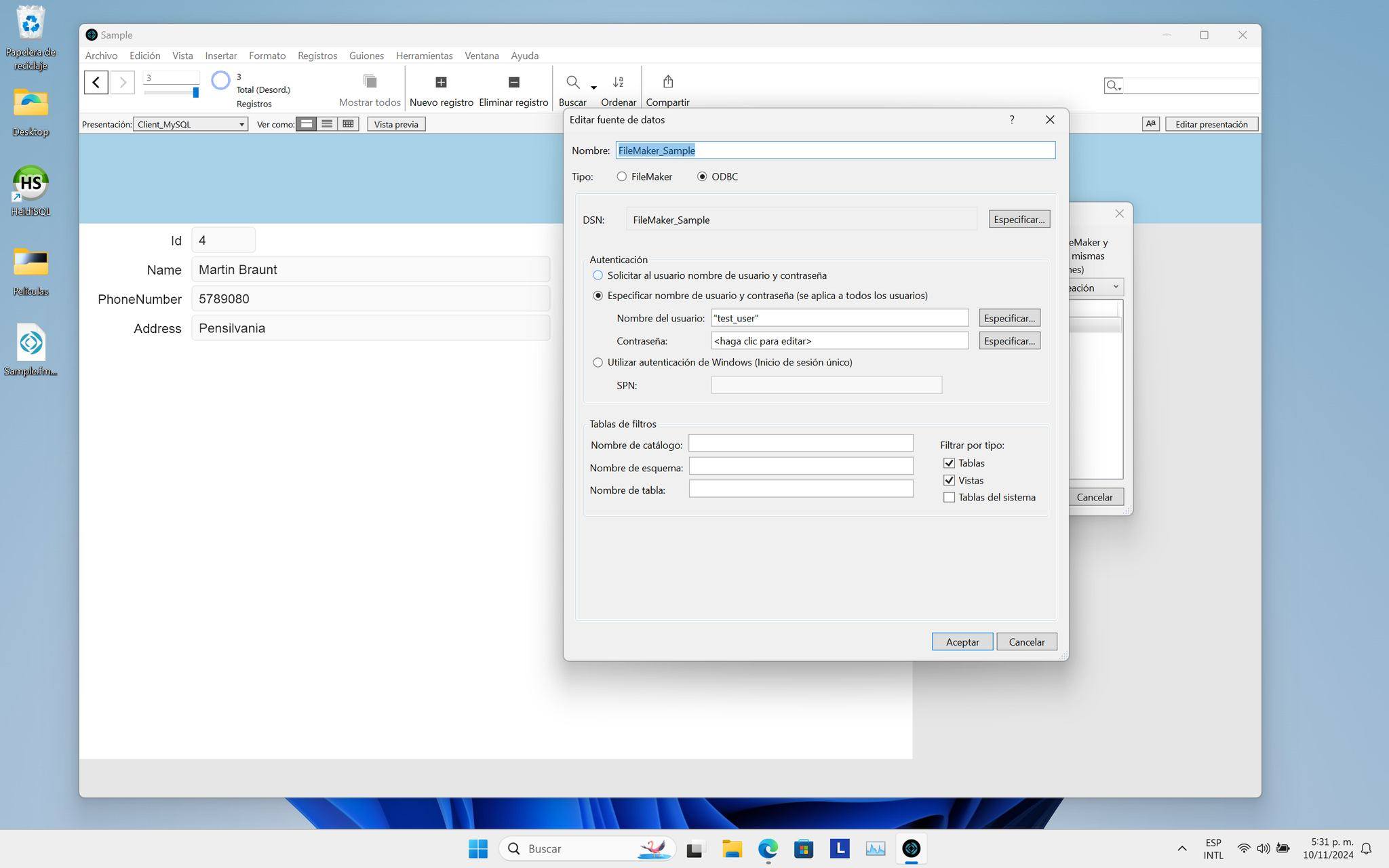Image resolution: width=1389 pixels, height=868 pixels.
Task: Uncheck the Tablas filter checkbox
Action: click(949, 463)
